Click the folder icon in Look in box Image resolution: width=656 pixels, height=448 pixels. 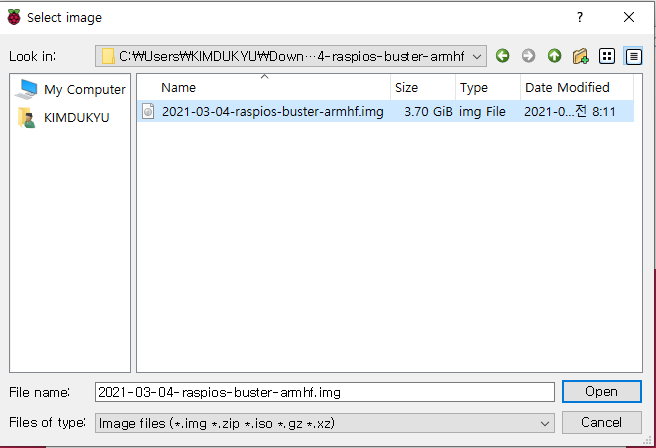click(108, 56)
